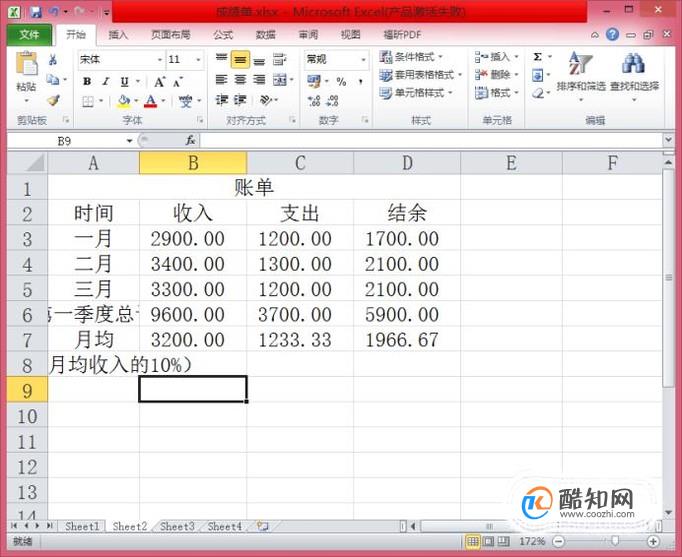
Task: Switch to Sheet3 tab
Action: click(x=177, y=527)
